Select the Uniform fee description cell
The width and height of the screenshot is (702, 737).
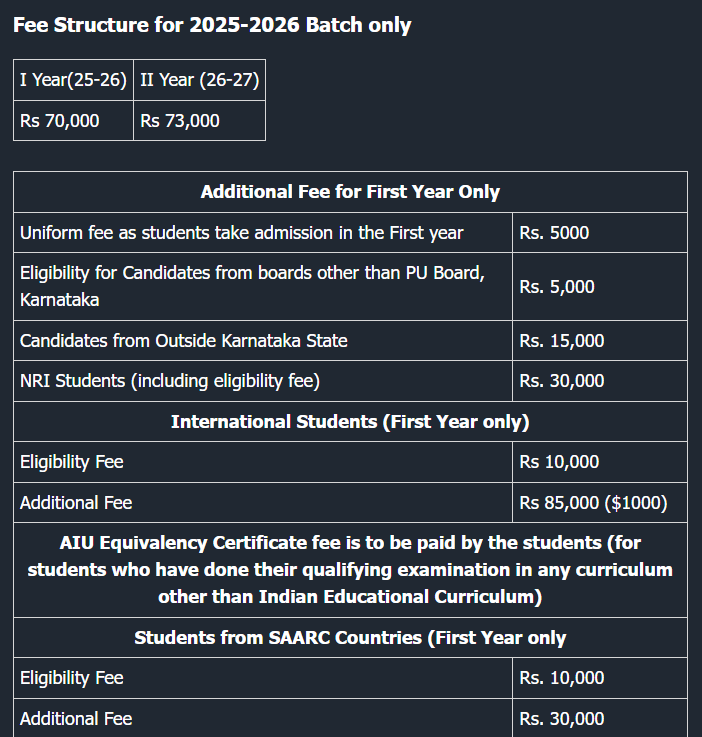242,233
